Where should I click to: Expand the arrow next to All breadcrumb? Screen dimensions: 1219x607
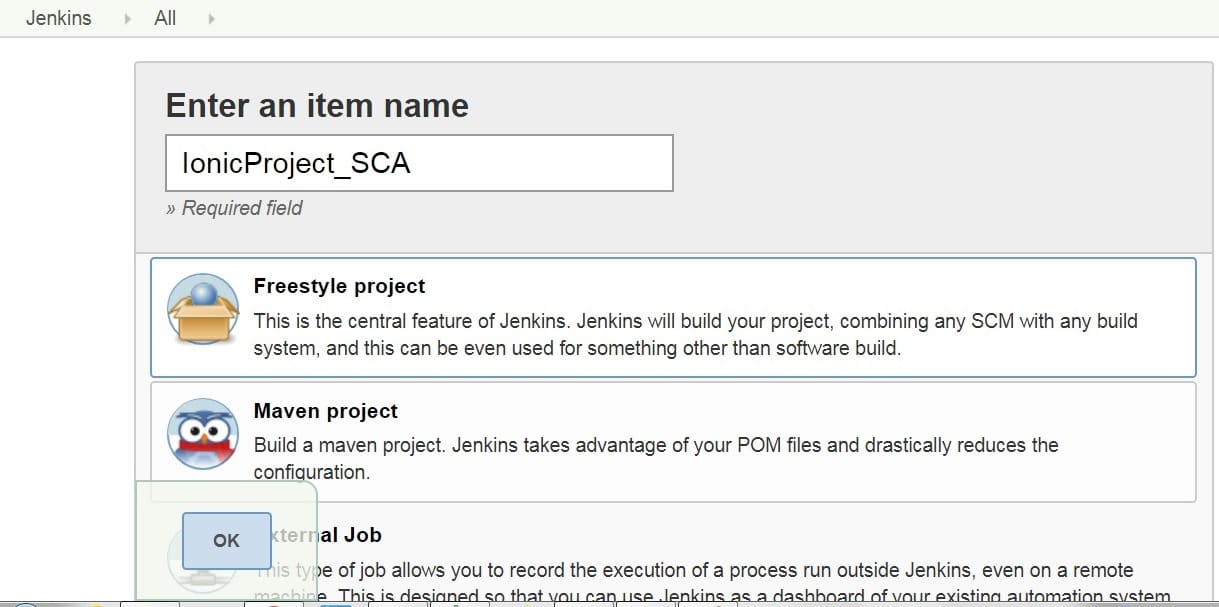tap(211, 19)
